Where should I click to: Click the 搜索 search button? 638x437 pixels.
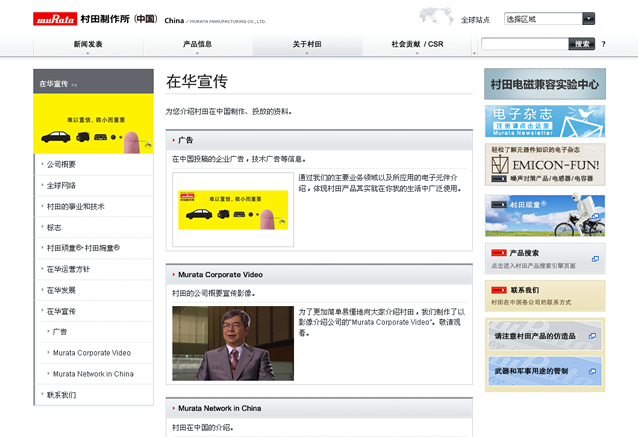(x=582, y=44)
